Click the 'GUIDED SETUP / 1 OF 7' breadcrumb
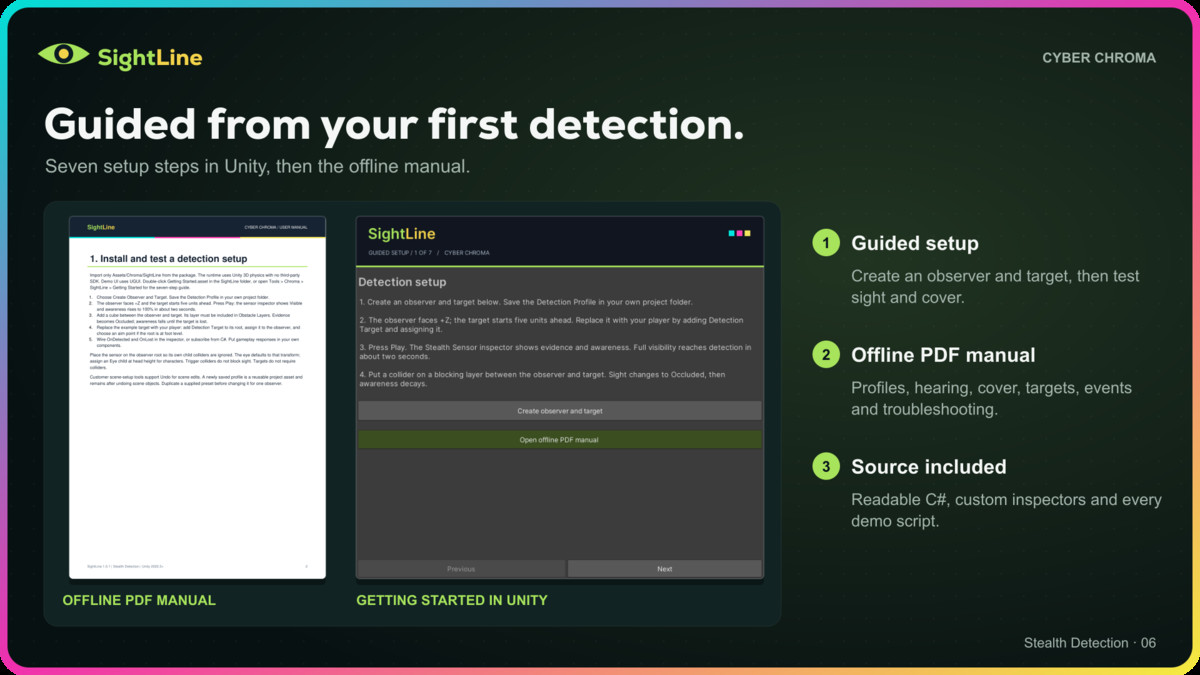The image size is (1200, 675). point(399,253)
